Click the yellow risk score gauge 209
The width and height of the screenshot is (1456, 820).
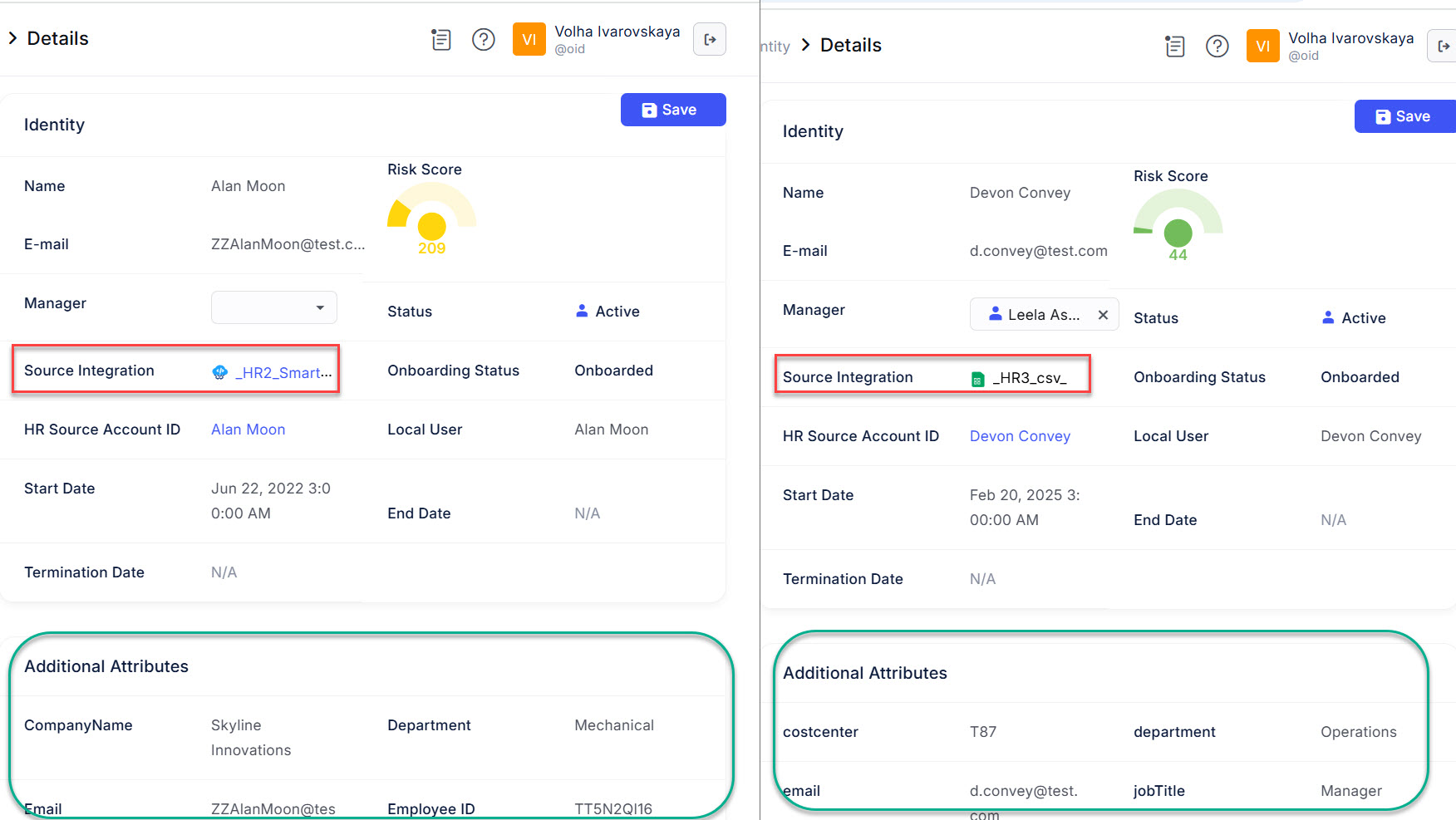(431, 221)
